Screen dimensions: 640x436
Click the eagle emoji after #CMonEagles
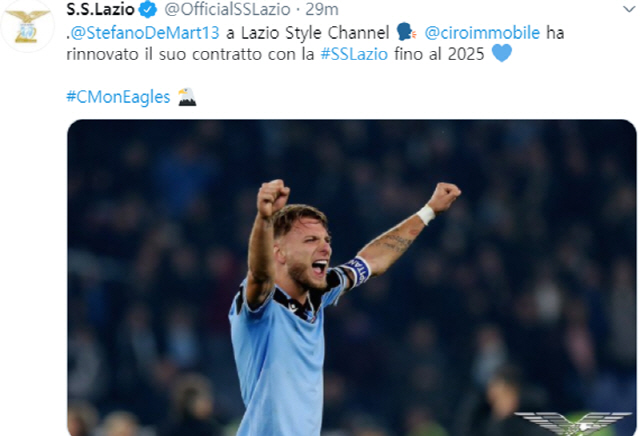point(187,97)
